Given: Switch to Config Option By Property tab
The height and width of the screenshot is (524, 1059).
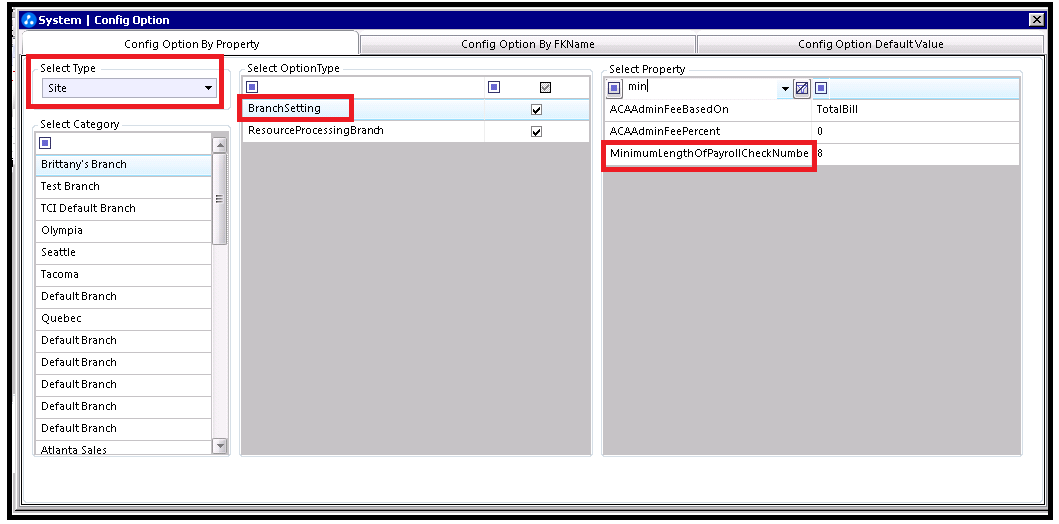Looking at the screenshot, I should pyautogui.click(x=191, y=44).
